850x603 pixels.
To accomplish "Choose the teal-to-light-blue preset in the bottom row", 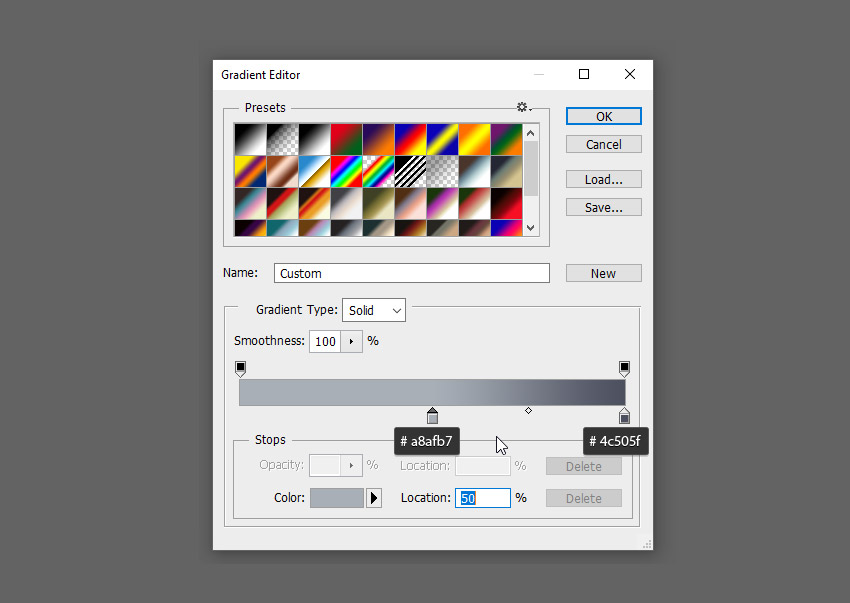I will [282, 228].
